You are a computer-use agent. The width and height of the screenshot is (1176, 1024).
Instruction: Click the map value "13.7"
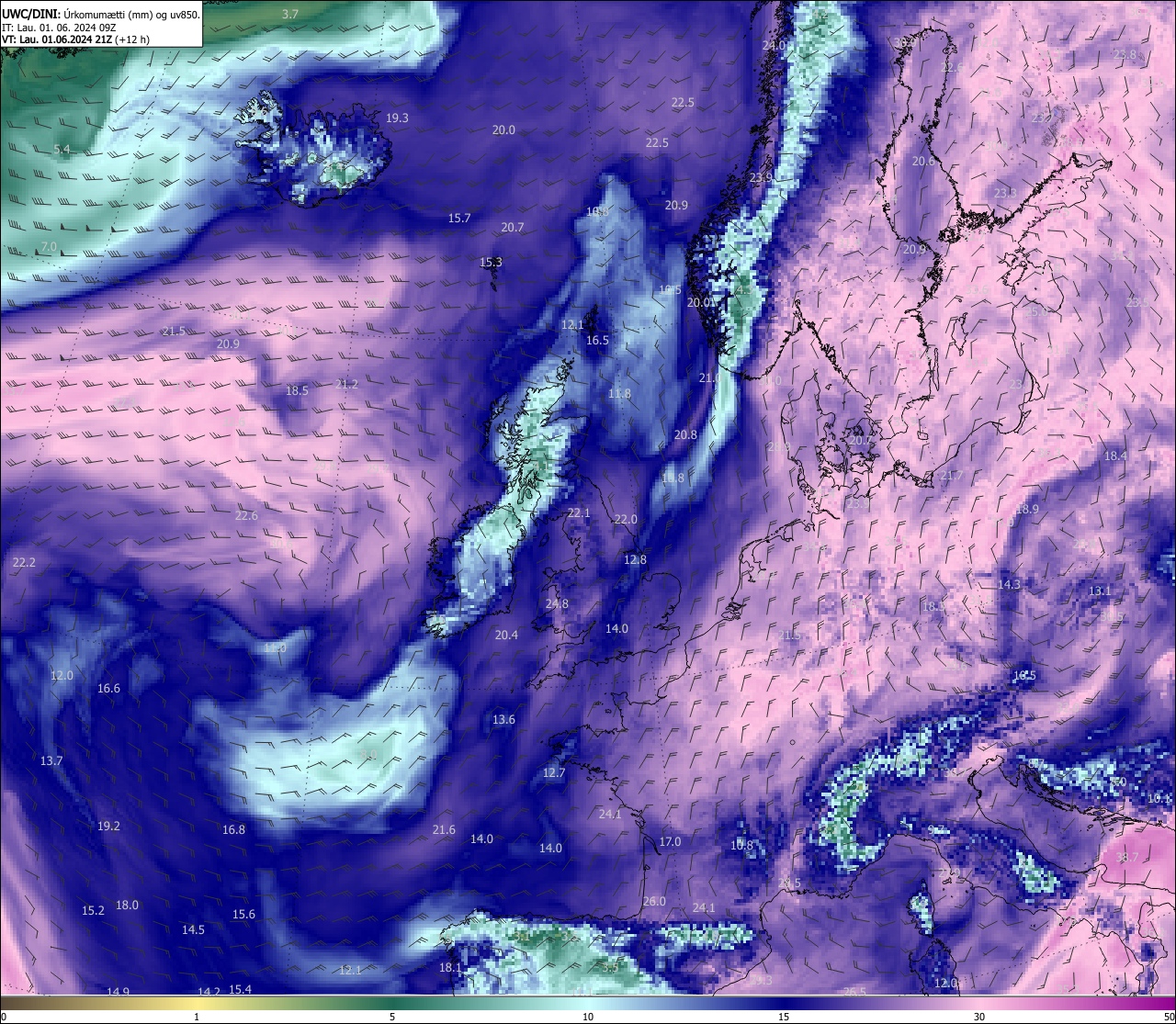[51, 760]
